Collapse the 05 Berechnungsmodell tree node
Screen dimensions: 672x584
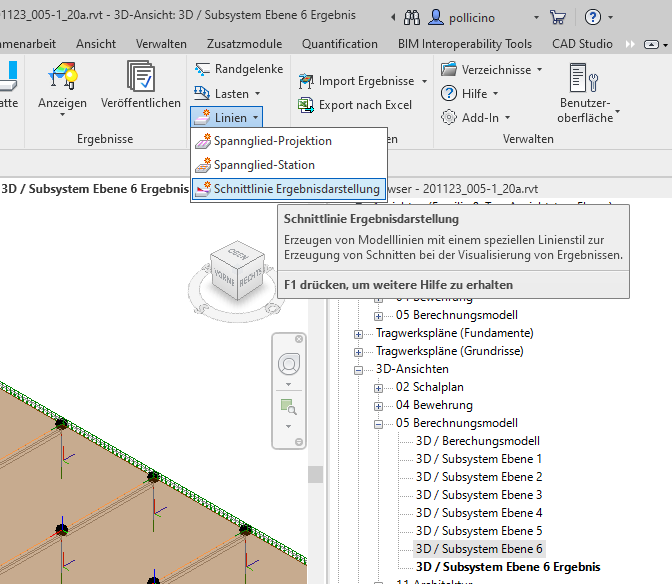point(379,423)
